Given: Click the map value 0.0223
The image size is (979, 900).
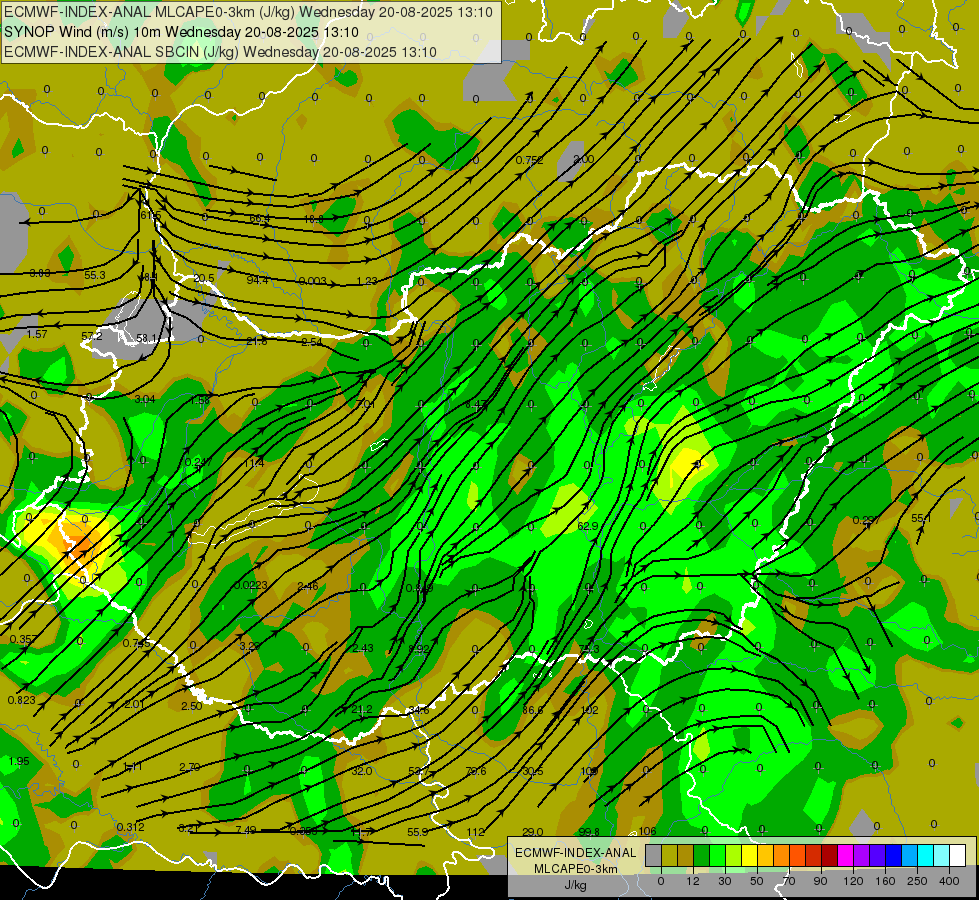Looking at the screenshot, I should [x=251, y=585].
